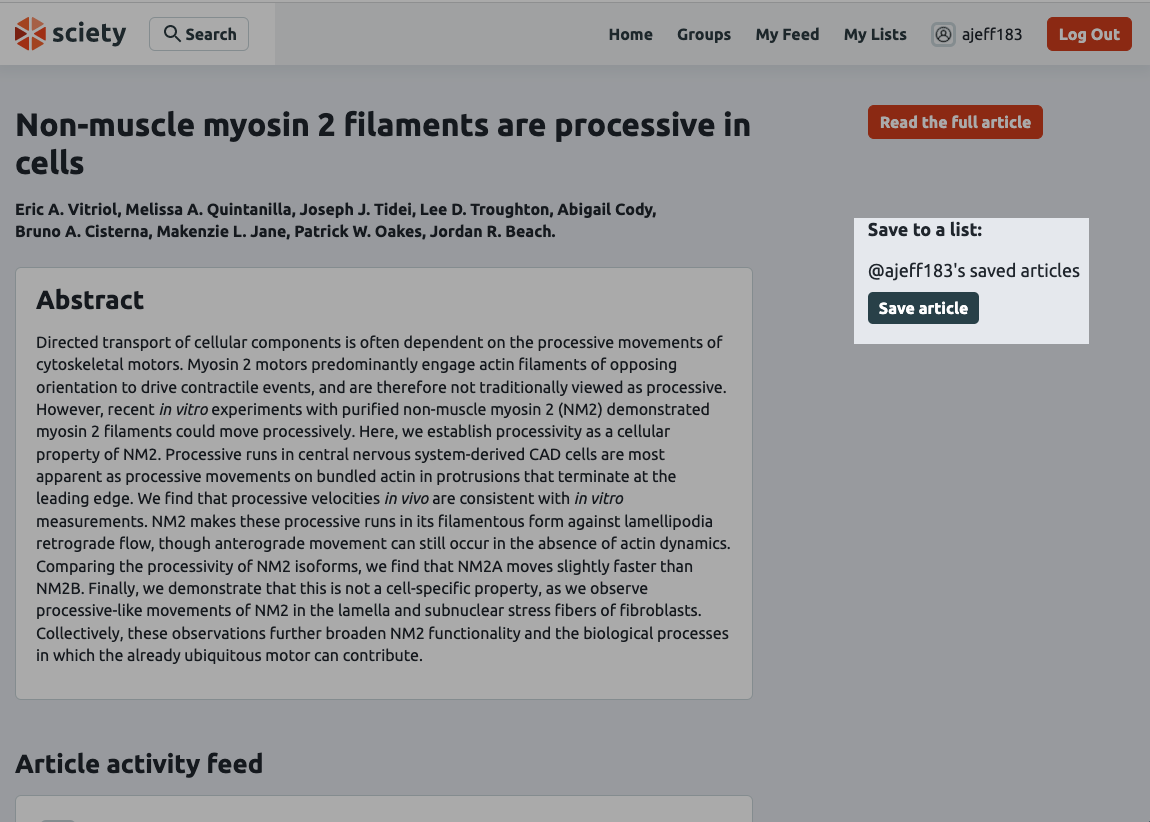Click the magnifying glass search icon
1150x822 pixels.
click(x=172, y=34)
